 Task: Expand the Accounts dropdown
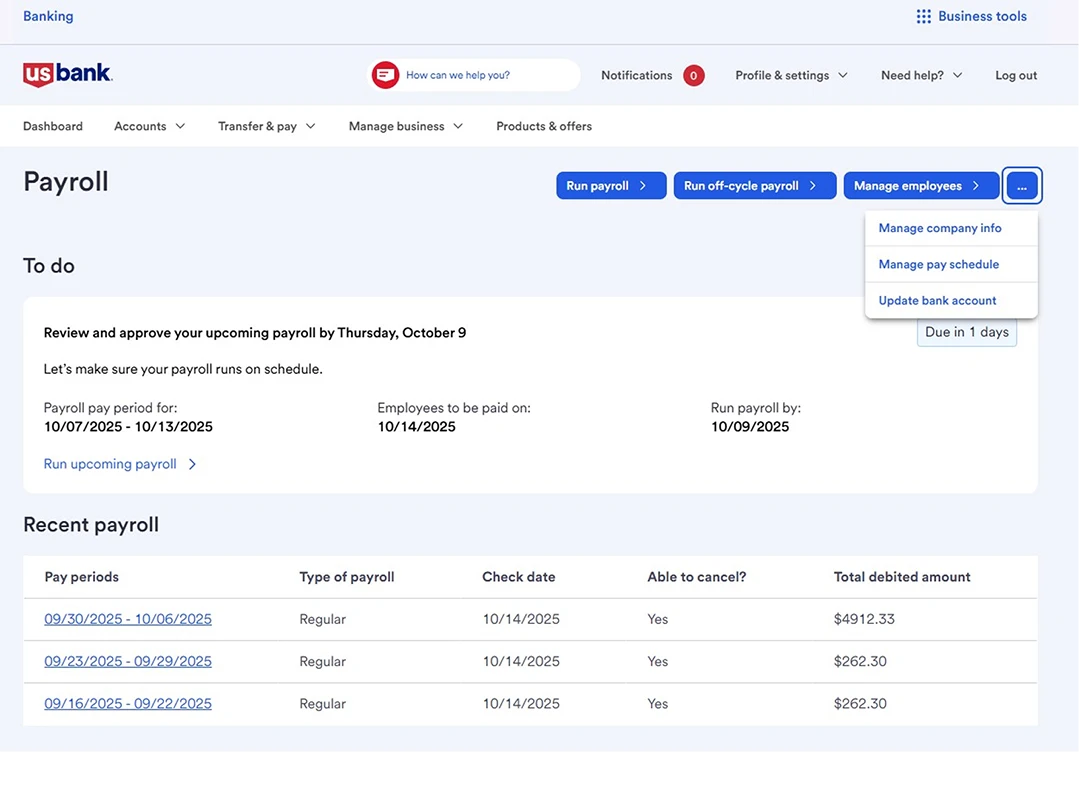[149, 126]
